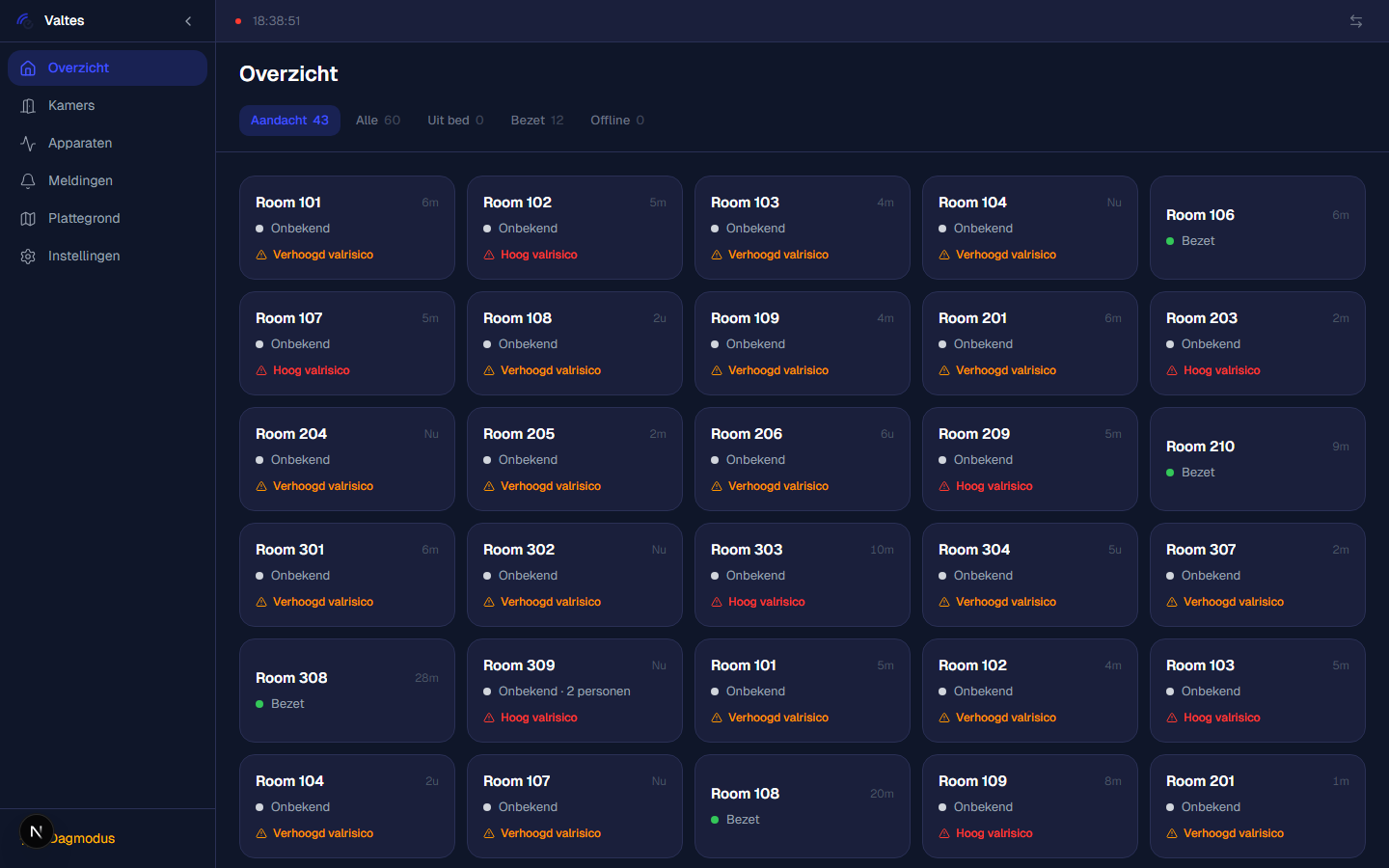Open the Room 309 card with 2 personen

[574, 691]
